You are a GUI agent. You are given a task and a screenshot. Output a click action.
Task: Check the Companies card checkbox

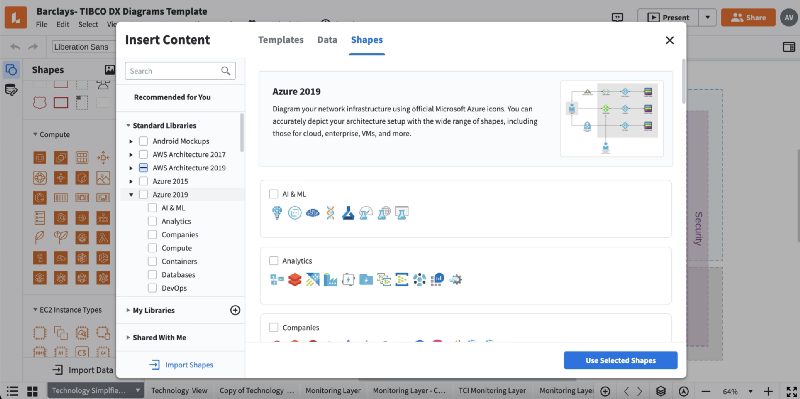[x=273, y=328]
